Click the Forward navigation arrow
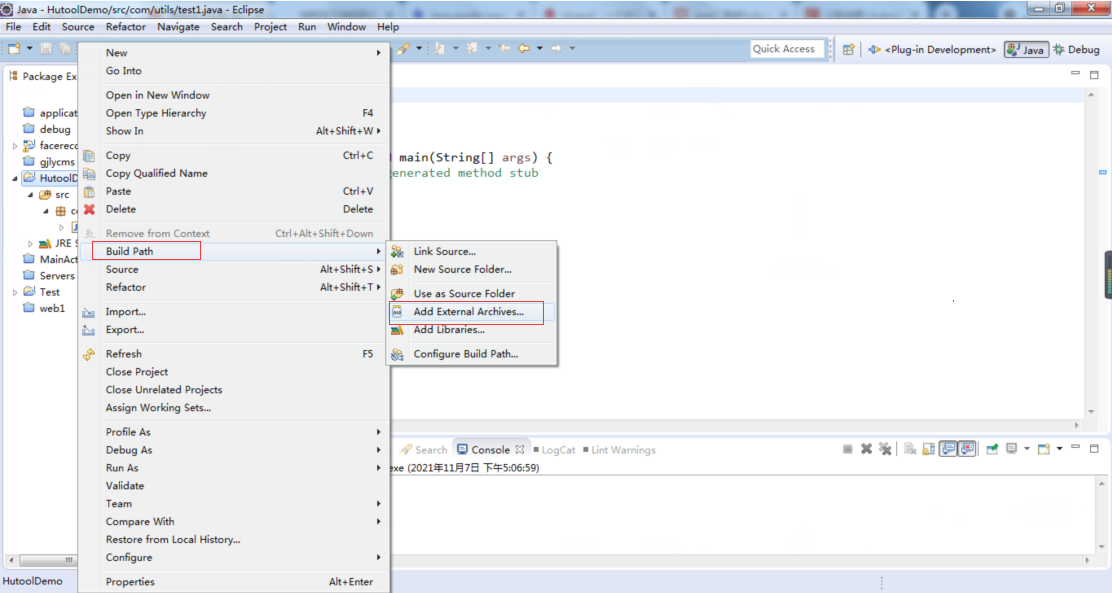This screenshot has height=593, width=1112. pos(557,48)
